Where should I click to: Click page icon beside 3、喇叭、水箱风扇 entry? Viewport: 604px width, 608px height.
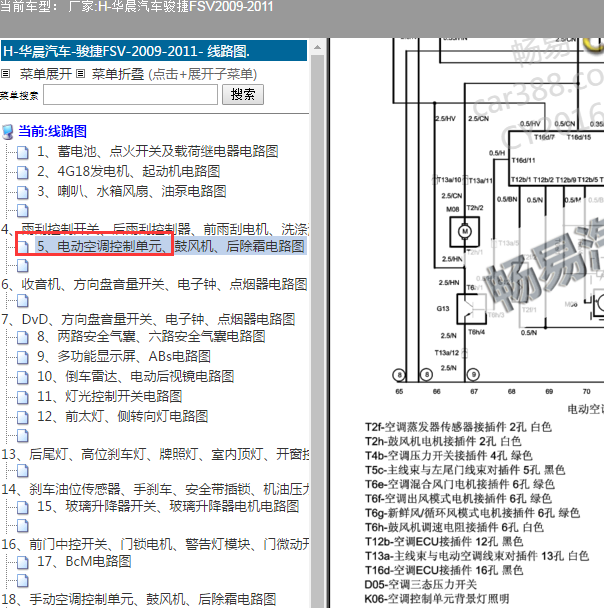22,192
